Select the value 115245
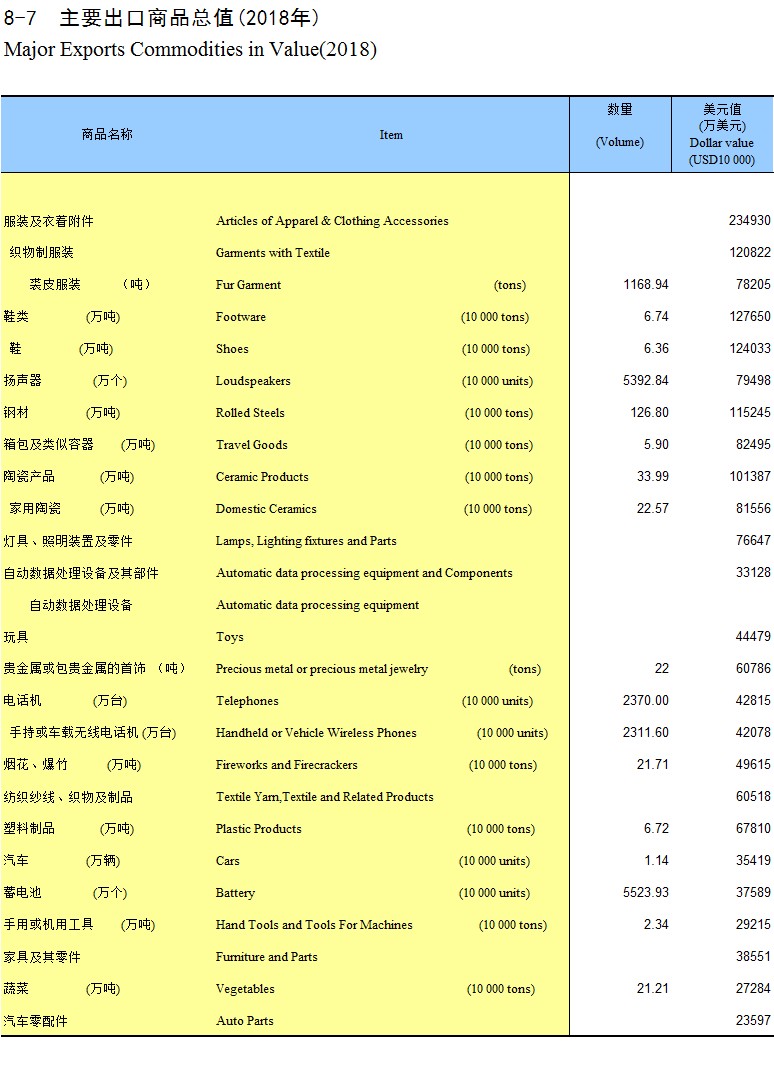 [x=749, y=412]
